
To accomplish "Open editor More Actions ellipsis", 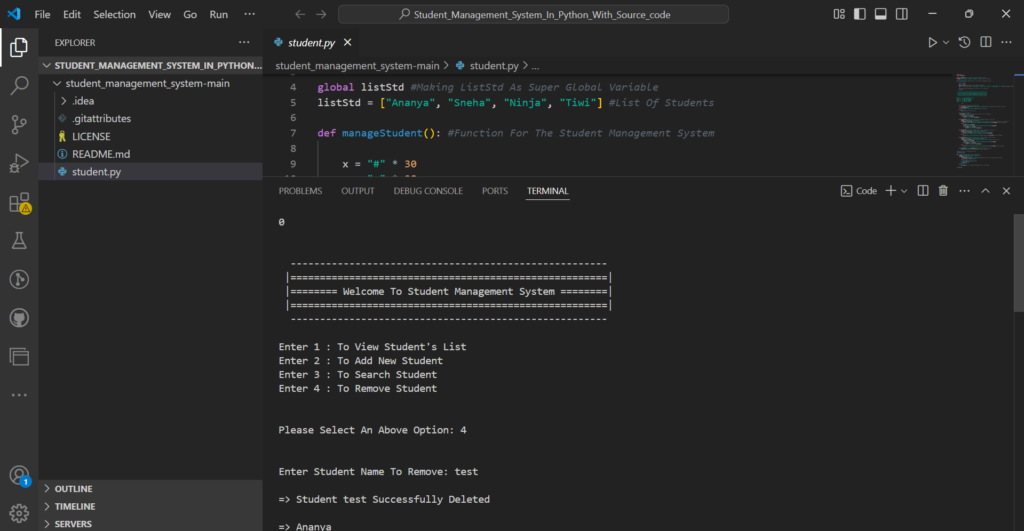I will (1006, 42).
